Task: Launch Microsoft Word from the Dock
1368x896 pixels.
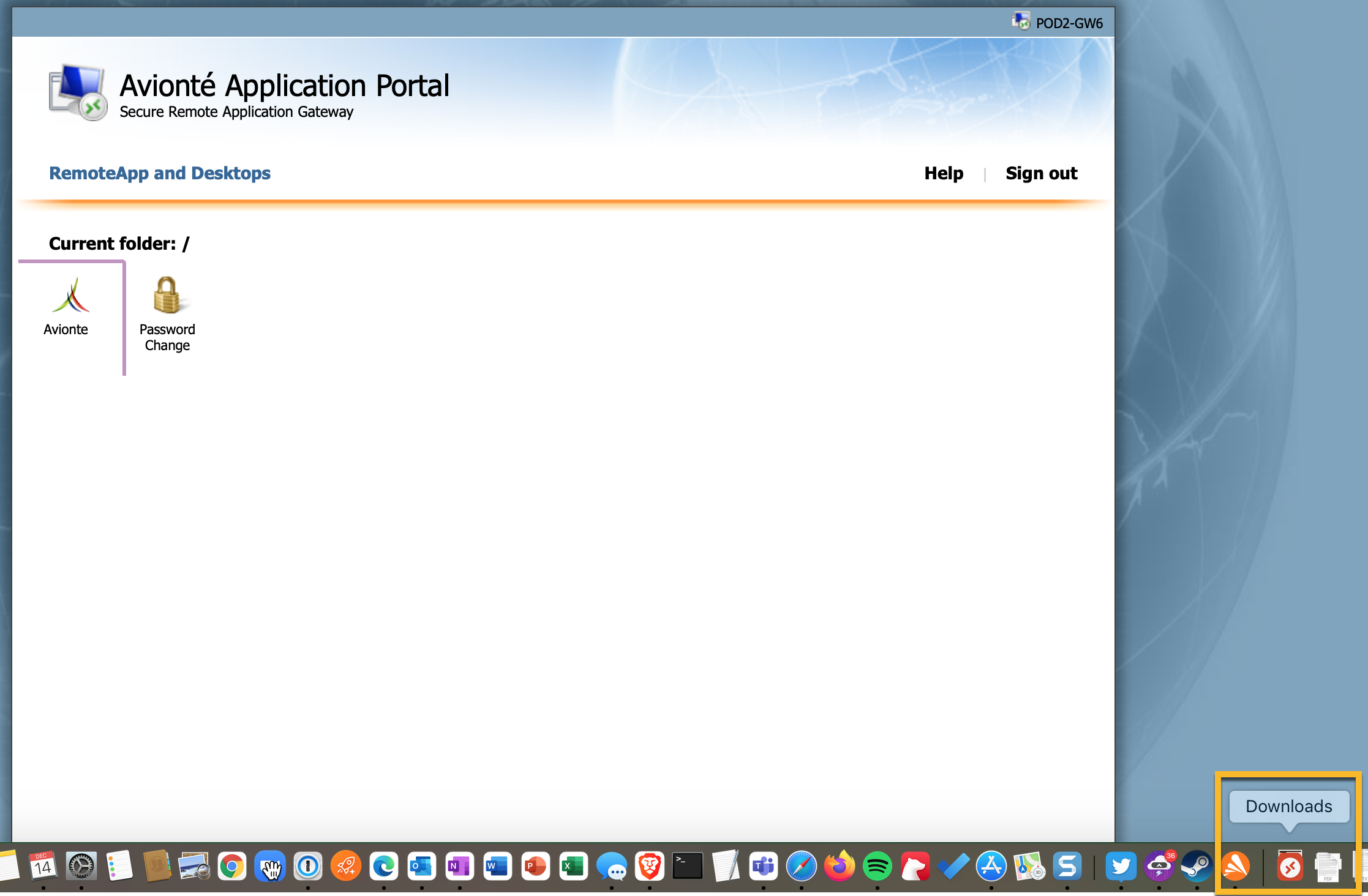Action: click(497, 866)
